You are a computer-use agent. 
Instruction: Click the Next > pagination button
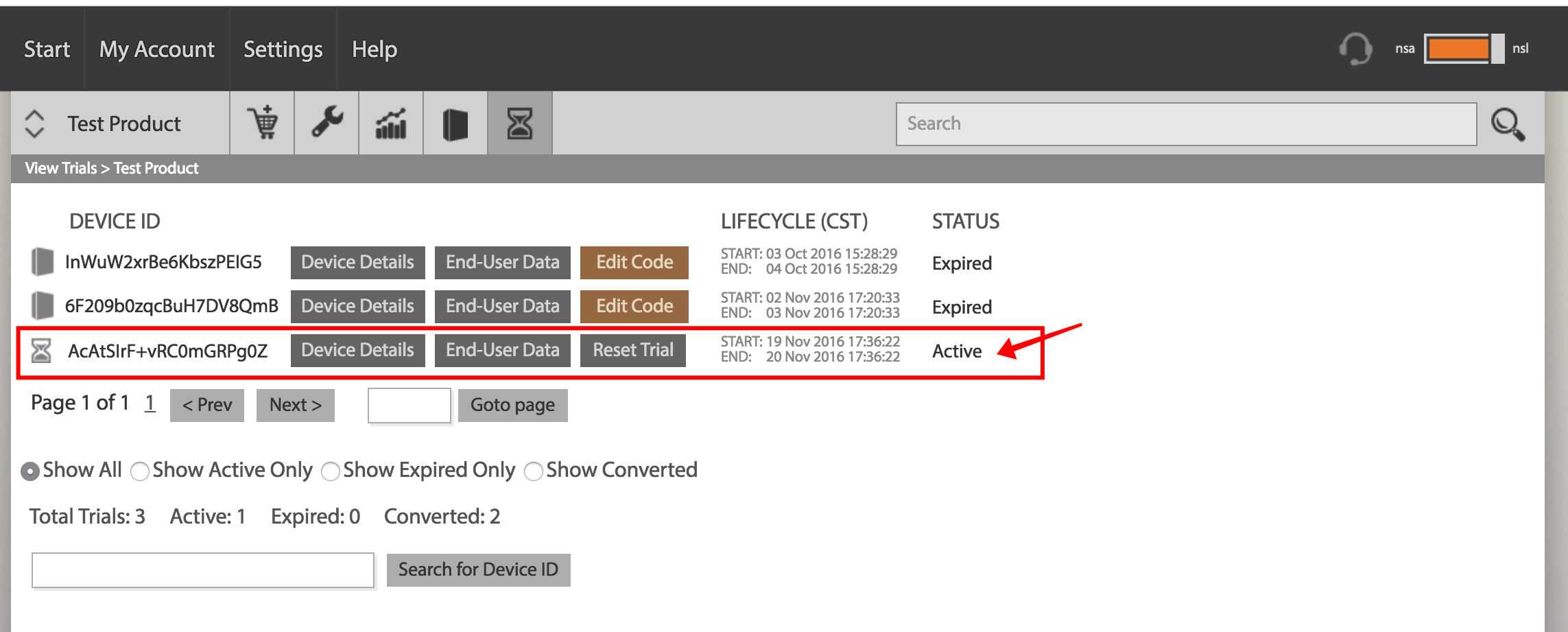point(296,406)
